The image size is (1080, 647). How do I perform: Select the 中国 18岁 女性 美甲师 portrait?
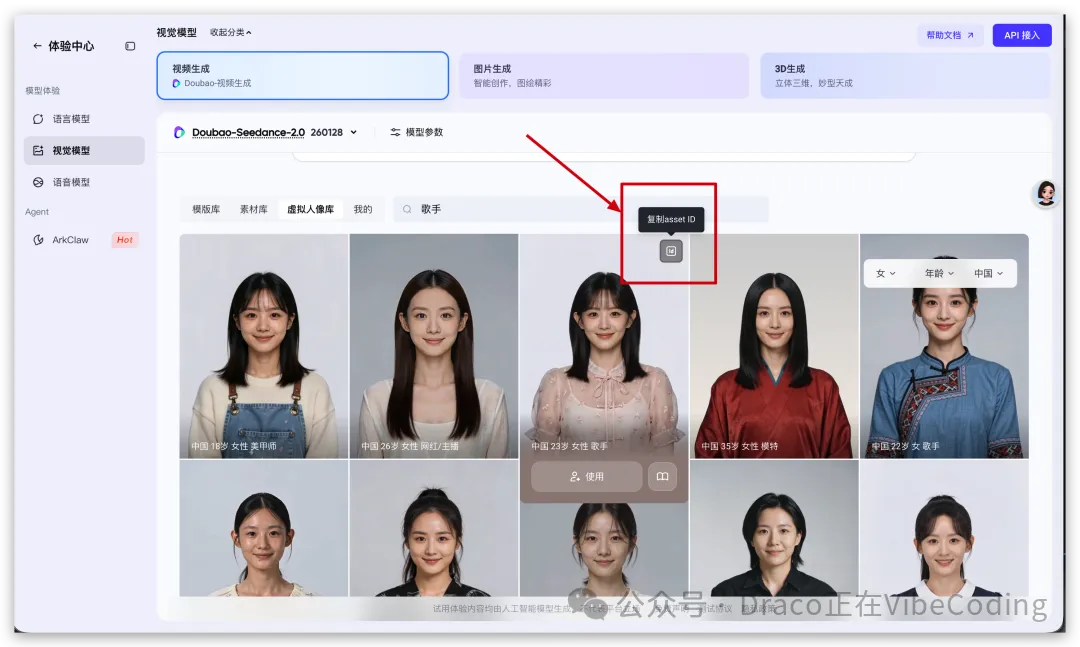coord(264,346)
